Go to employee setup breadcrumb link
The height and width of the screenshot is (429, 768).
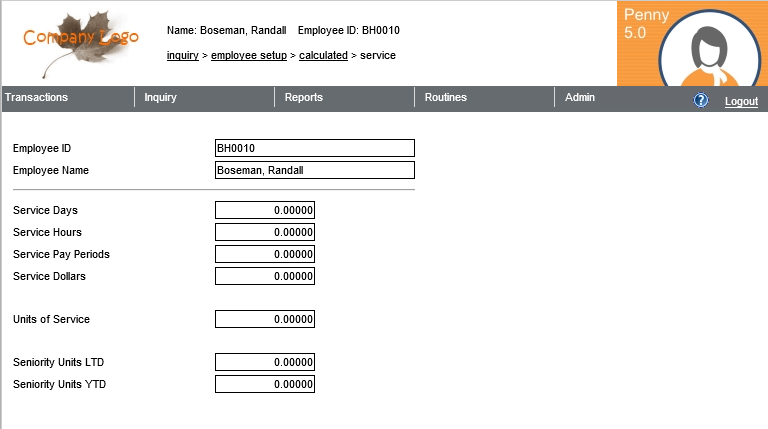click(x=249, y=55)
